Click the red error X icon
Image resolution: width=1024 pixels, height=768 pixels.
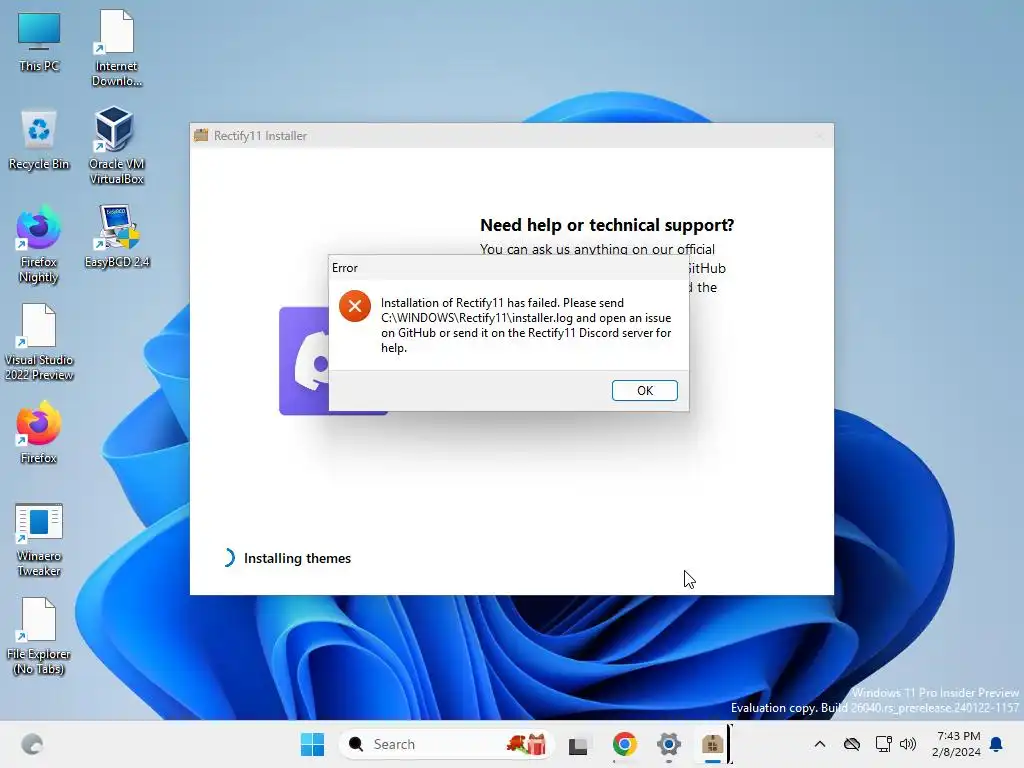pos(355,306)
